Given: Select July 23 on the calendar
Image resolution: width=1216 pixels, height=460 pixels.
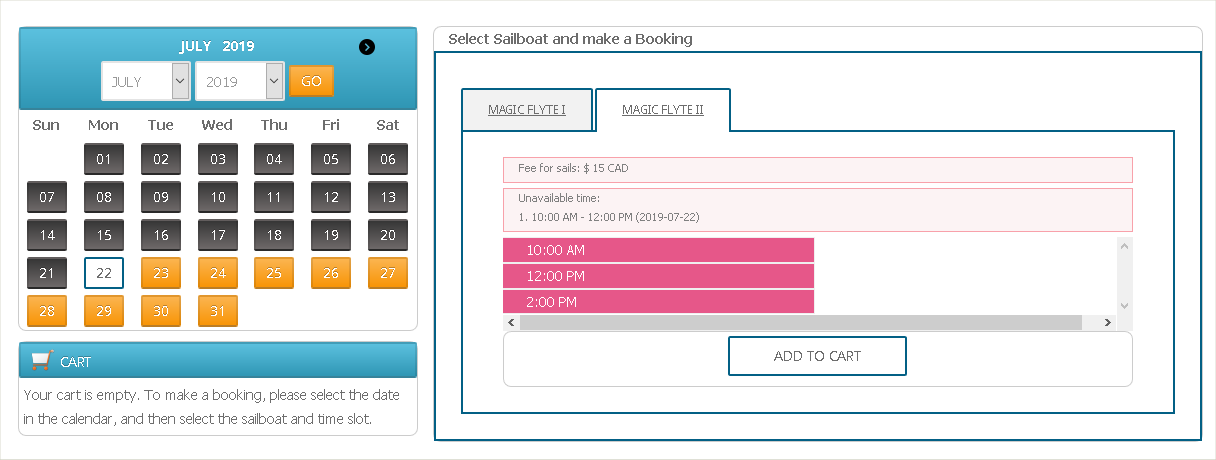Looking at the screenshot, I should 161,273.
